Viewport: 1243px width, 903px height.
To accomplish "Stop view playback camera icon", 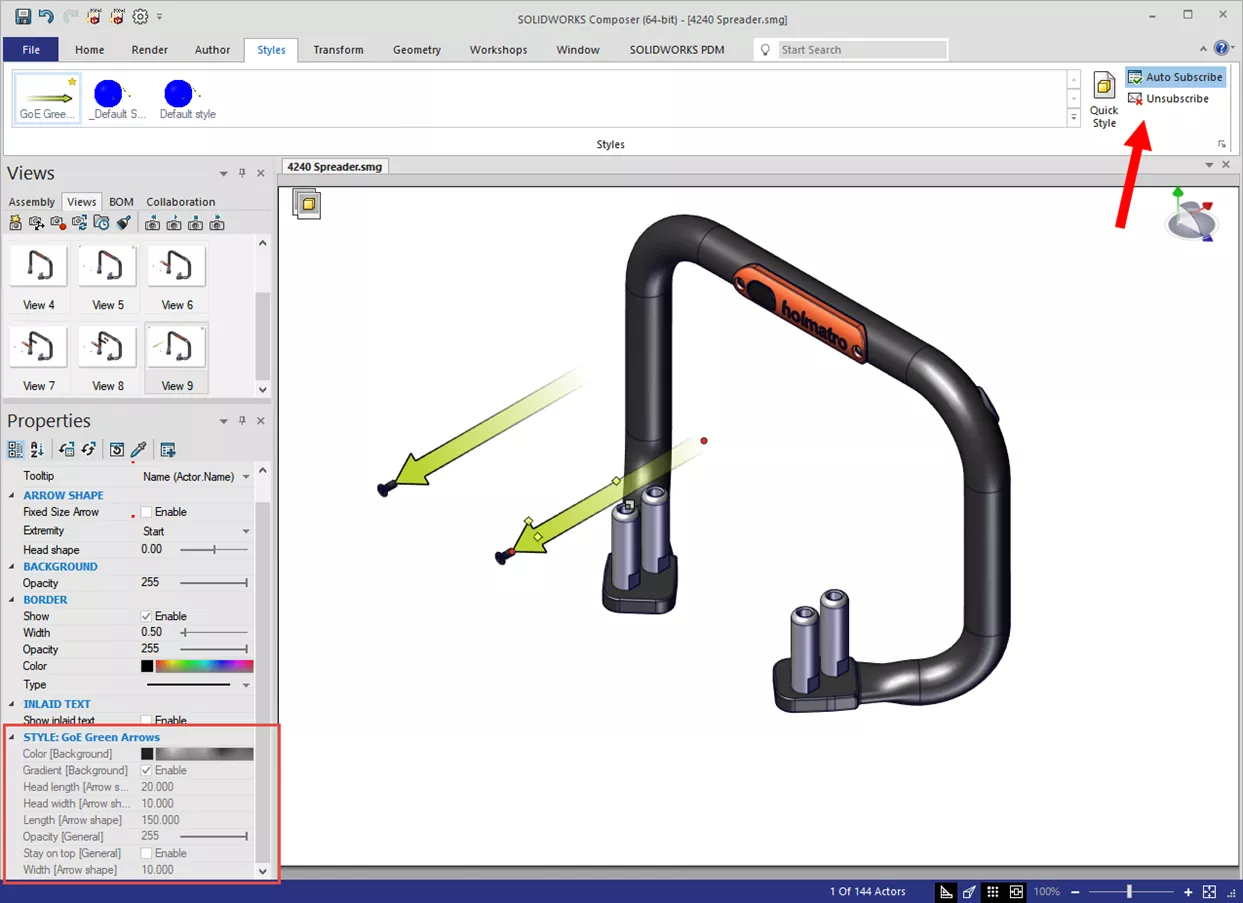I will click(x=195, y=223).
